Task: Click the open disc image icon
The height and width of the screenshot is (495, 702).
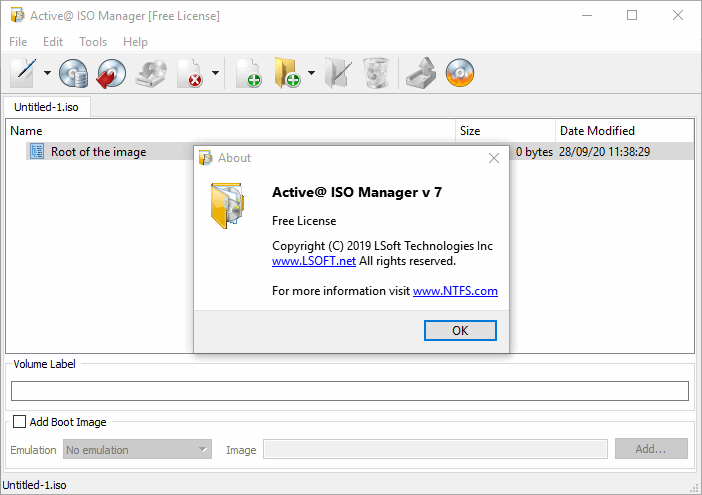Action: 73,73
